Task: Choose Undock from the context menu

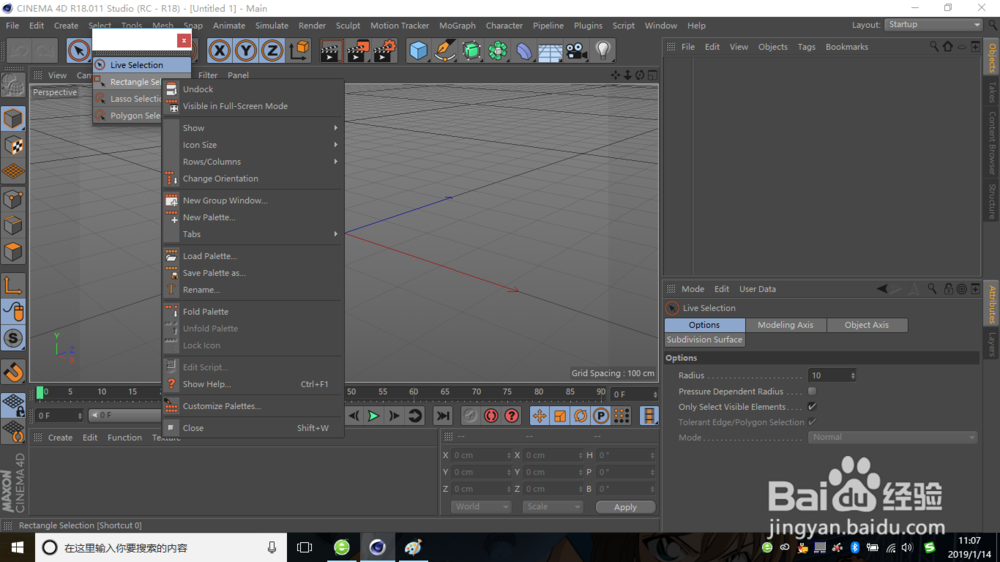Action: point(254,89)
